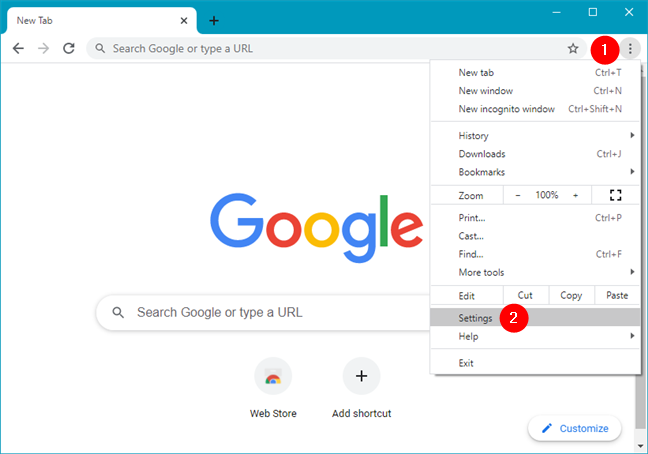Close the New Tab tab
Image resolution: width=648 pixels, height=454 pixels.
click(x=184, y=21)
